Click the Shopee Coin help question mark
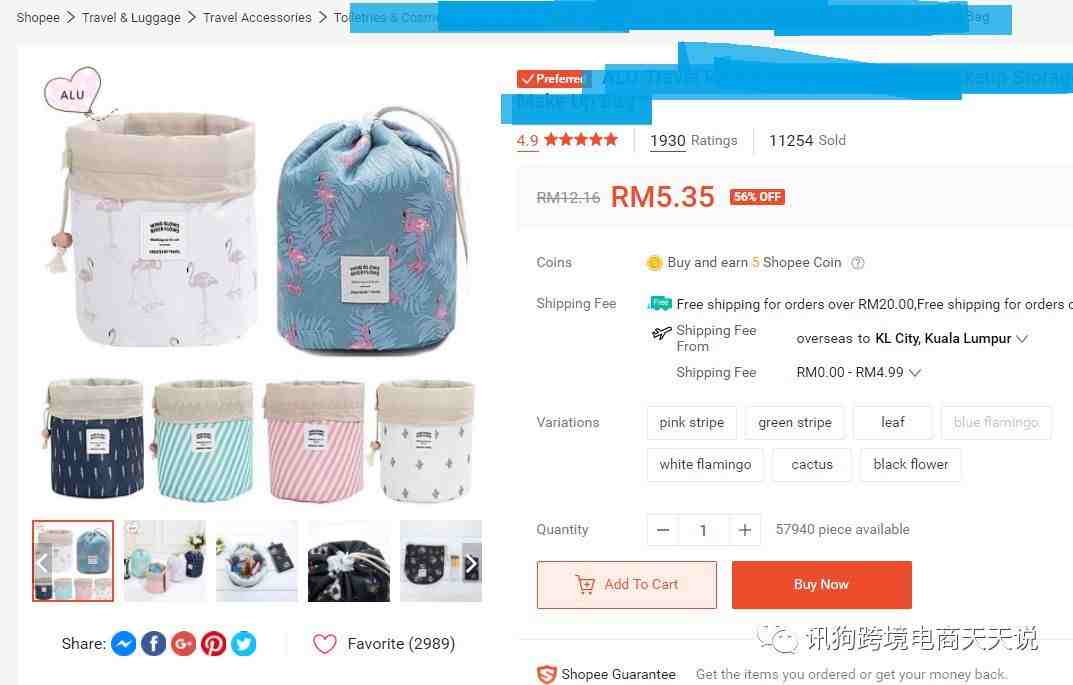 [x=857, y=263]
